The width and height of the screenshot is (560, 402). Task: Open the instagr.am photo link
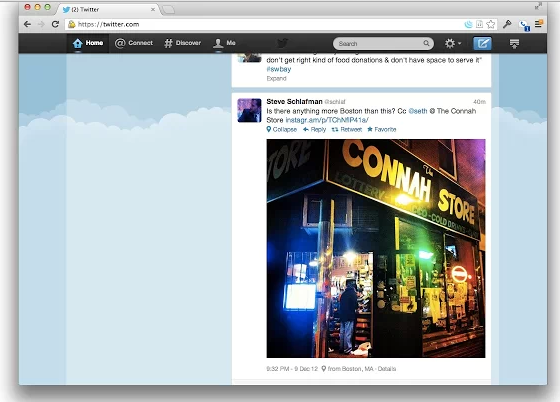[x=327, y=120]
